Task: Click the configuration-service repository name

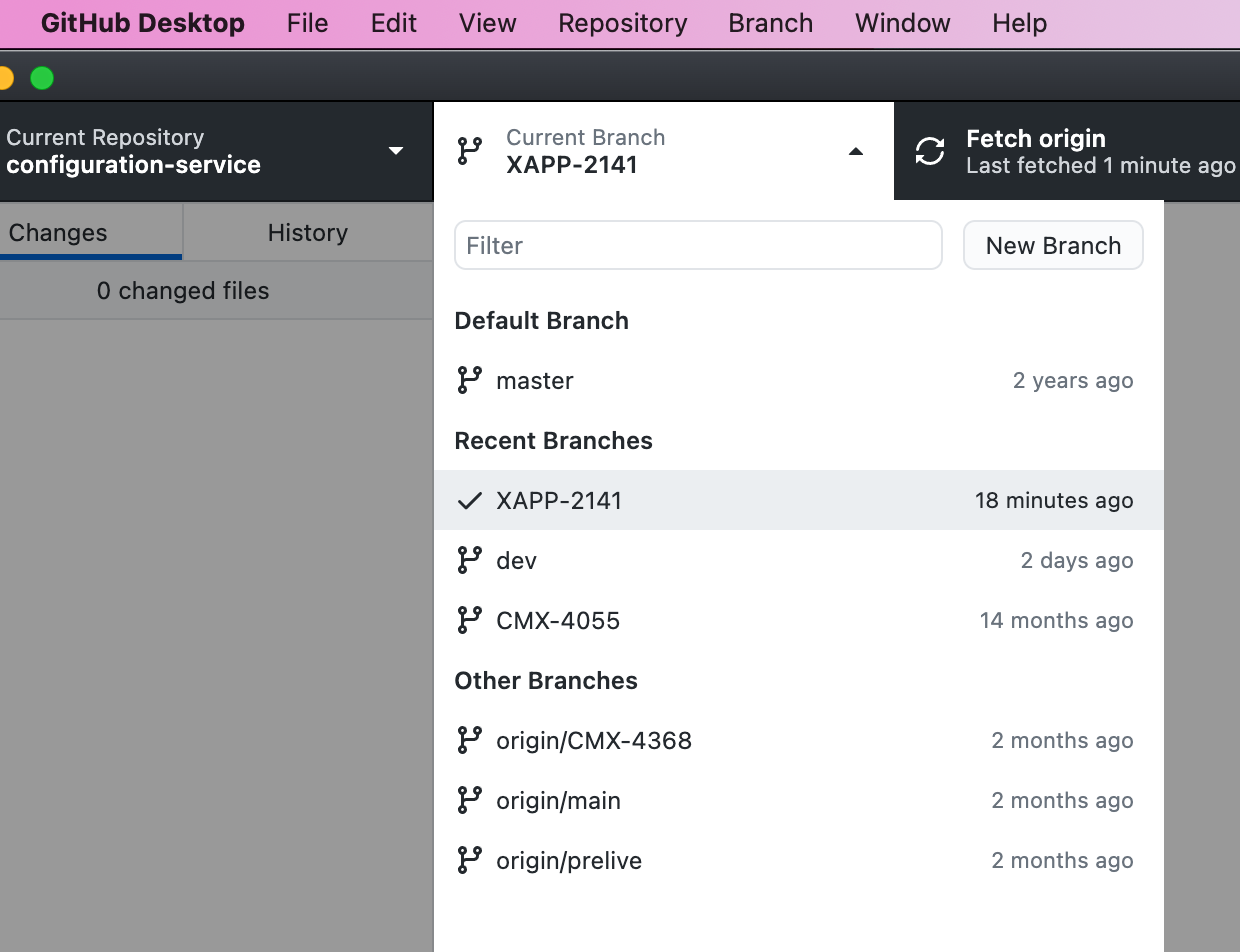Action: [133, 165]
